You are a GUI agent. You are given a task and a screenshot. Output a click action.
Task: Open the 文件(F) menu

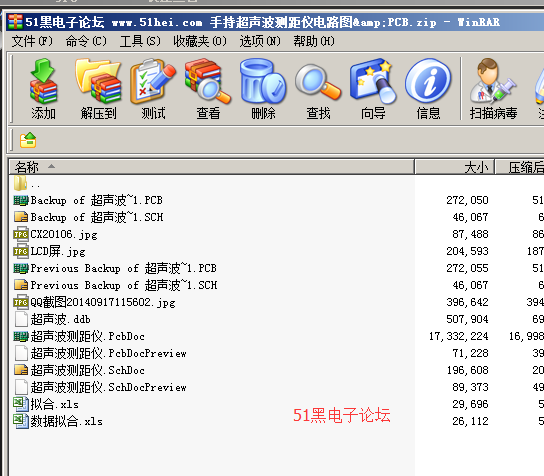32,41
